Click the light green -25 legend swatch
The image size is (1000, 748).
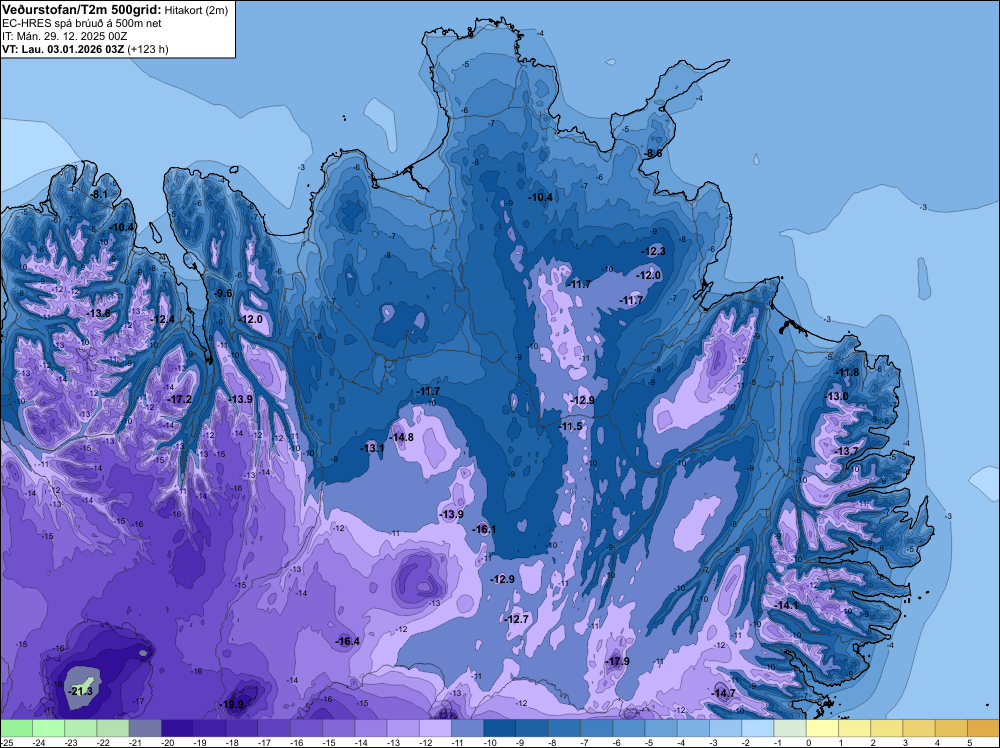pyautogui.click(x=16, y=728)
